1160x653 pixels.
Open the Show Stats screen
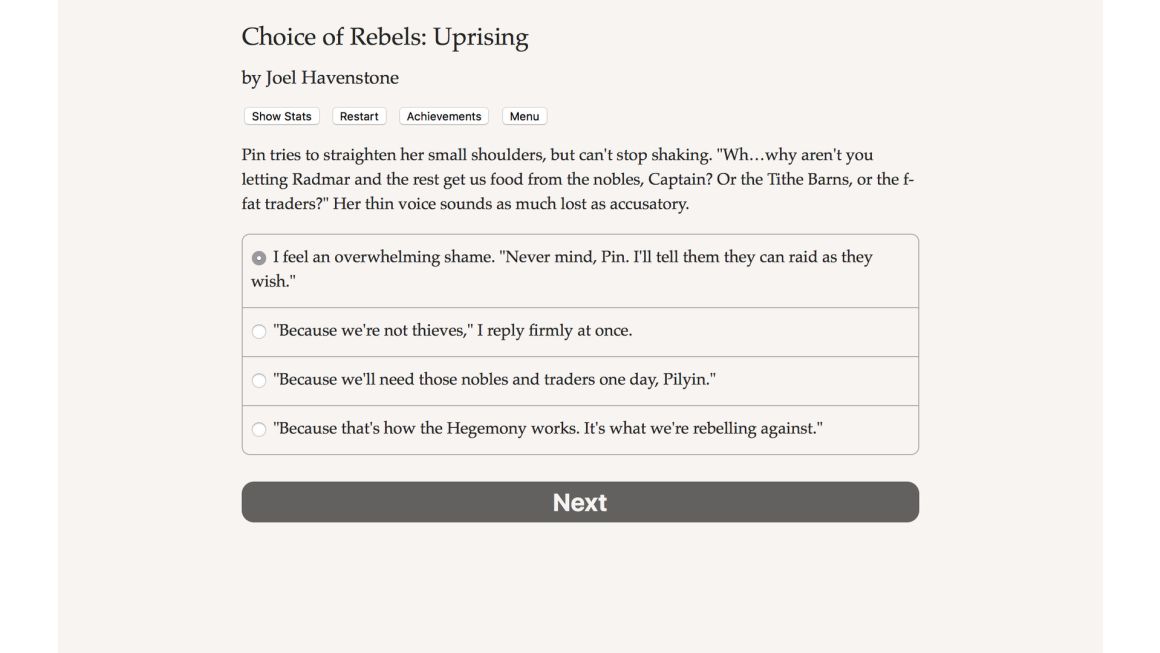click(281, 116)
